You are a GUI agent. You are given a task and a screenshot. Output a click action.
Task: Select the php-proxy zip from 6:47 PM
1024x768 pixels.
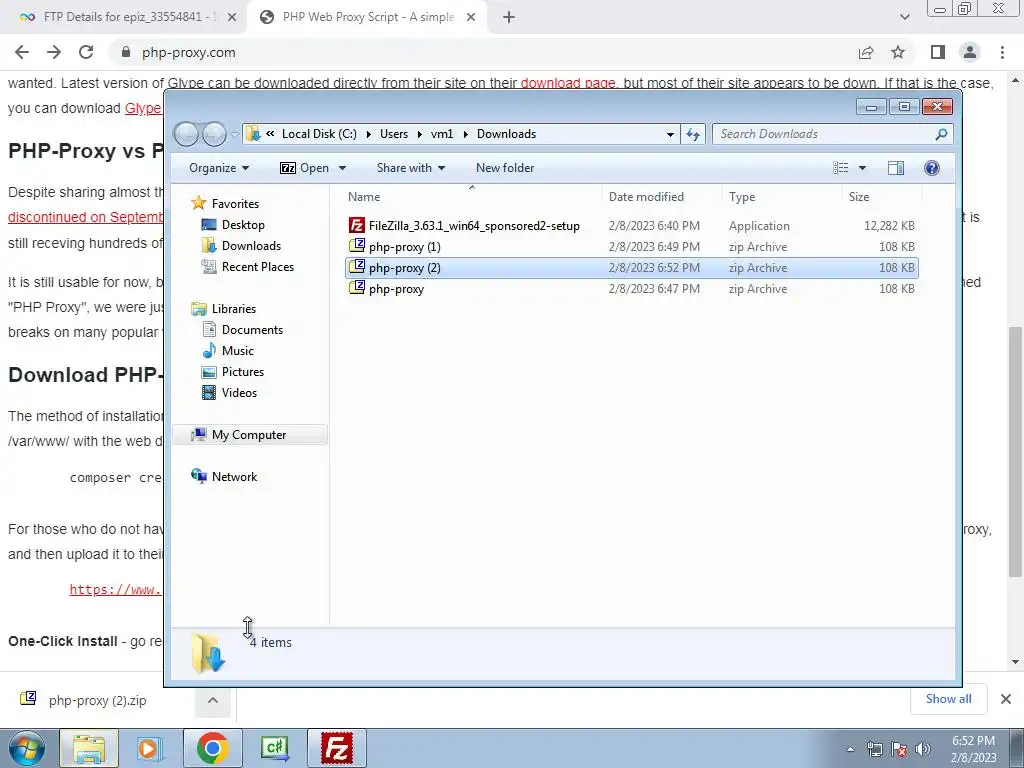(x=631, y=289)
